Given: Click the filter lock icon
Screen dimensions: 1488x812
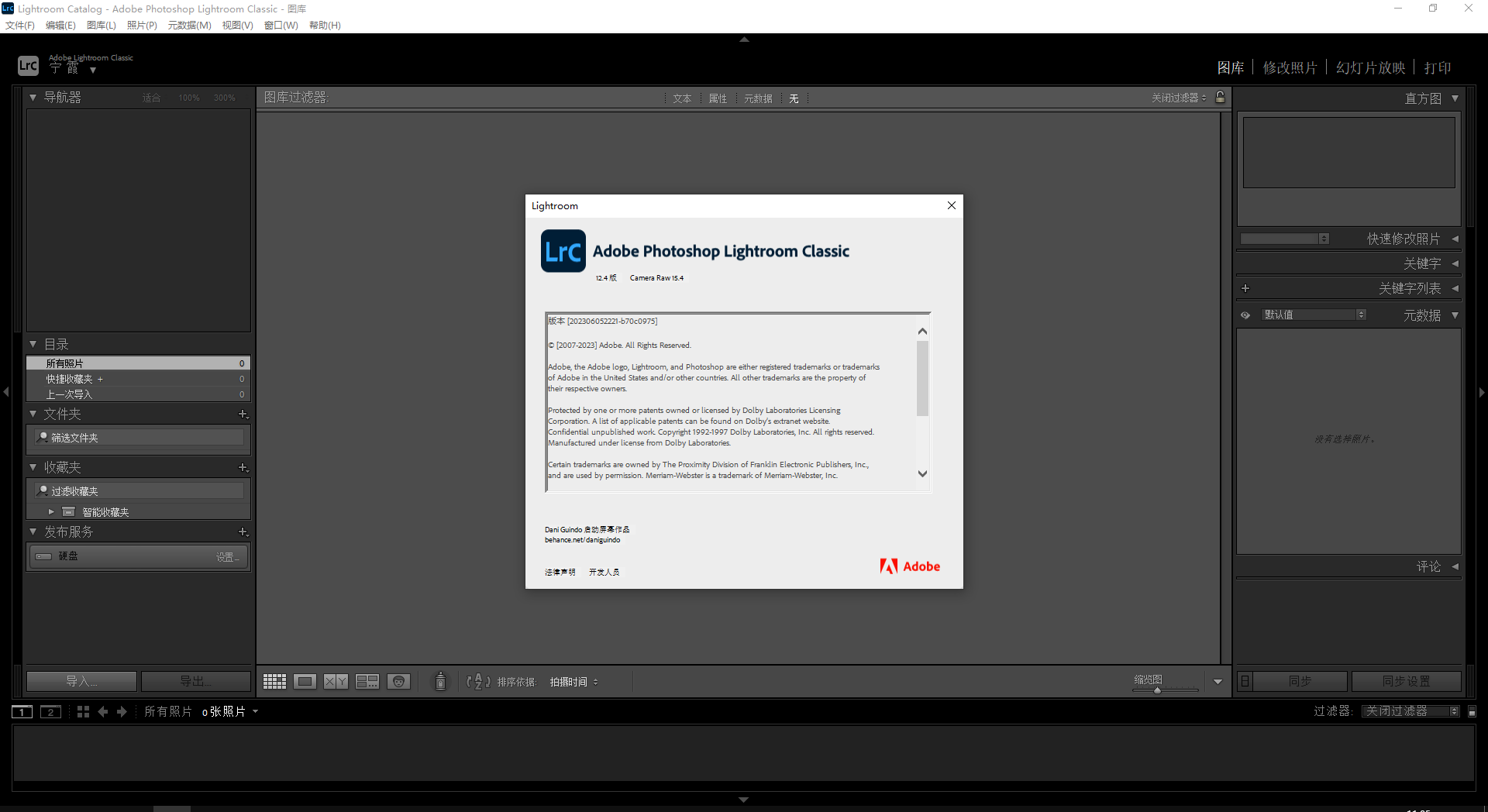Looking at the screenshot, I should [1221, 97].
